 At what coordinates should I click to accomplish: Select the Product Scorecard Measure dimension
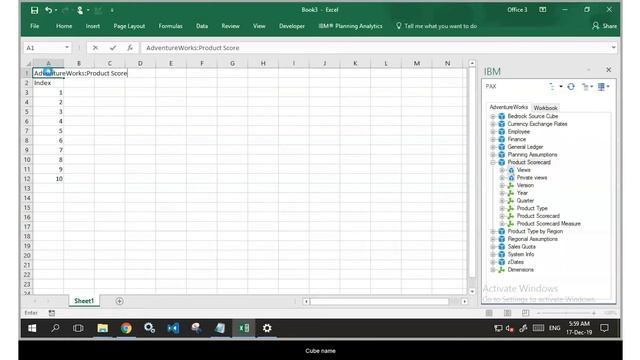(x=549, y=224)
